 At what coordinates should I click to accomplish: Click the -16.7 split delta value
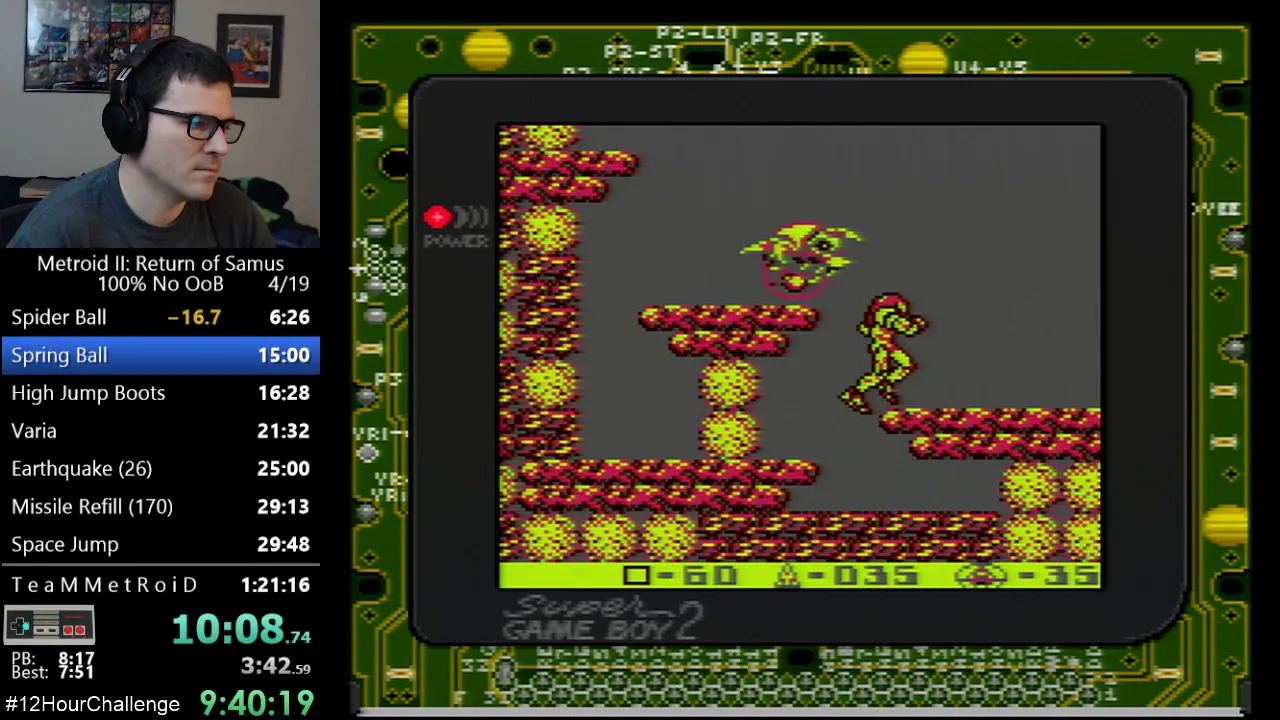194,317
